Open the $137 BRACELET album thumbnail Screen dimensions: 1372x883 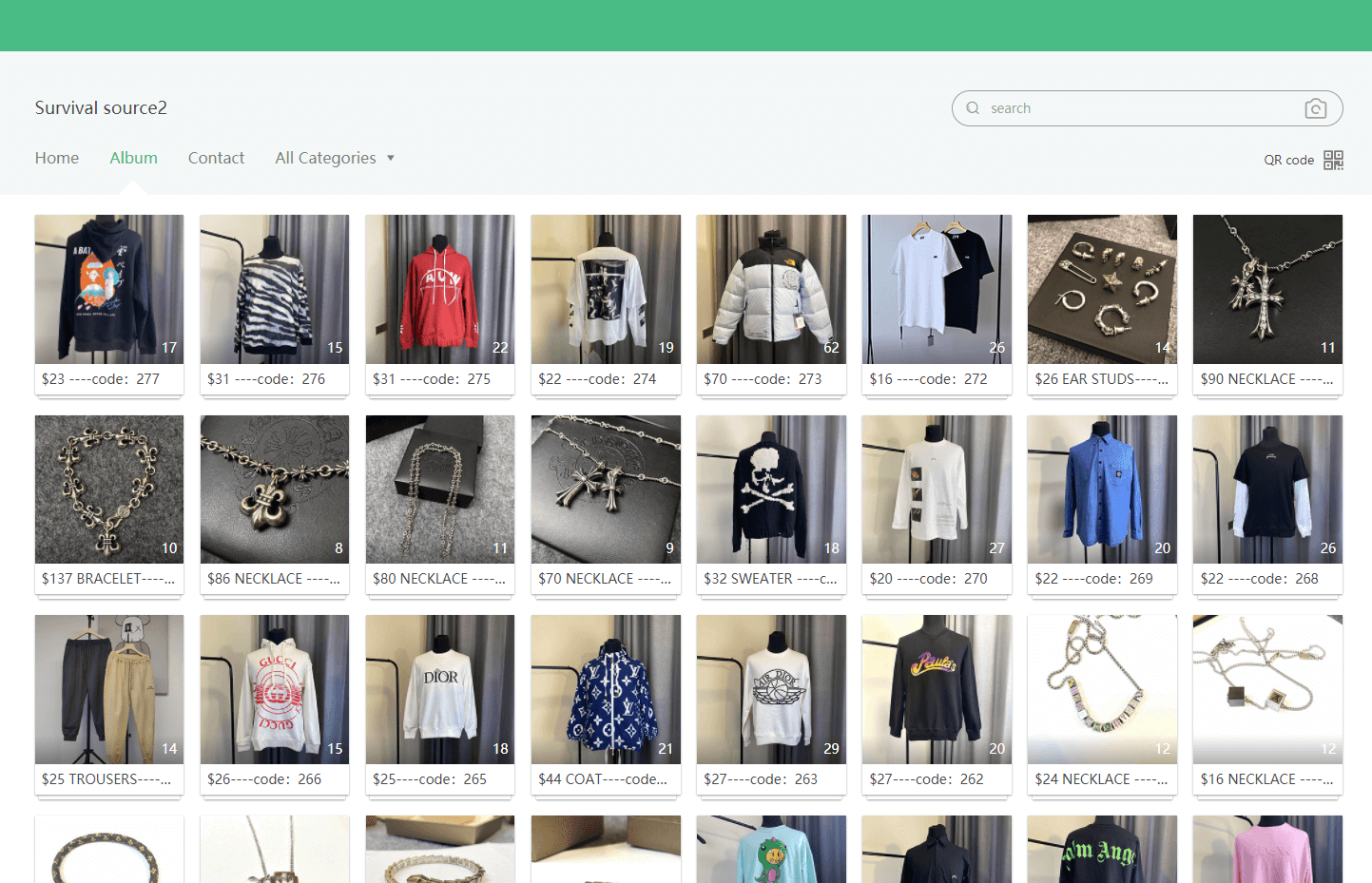[x=109, y=489]
